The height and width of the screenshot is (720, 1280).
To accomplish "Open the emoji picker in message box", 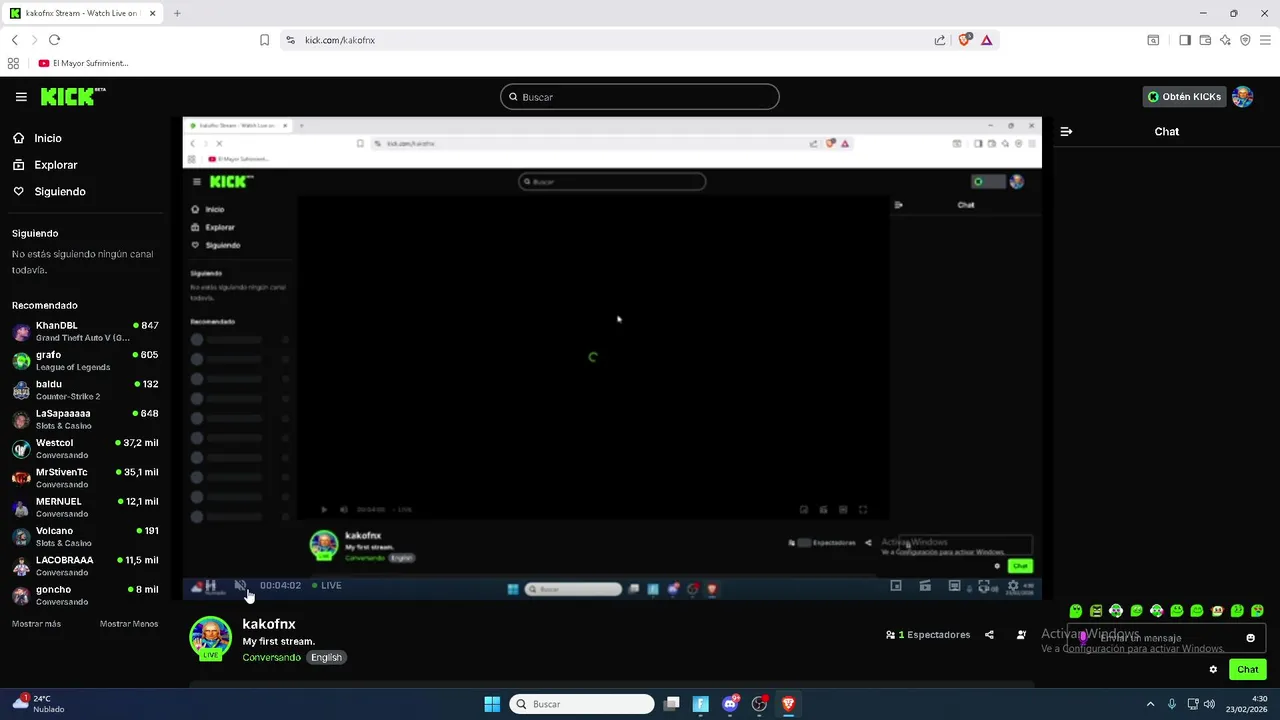I will (x=1250, y=638).
